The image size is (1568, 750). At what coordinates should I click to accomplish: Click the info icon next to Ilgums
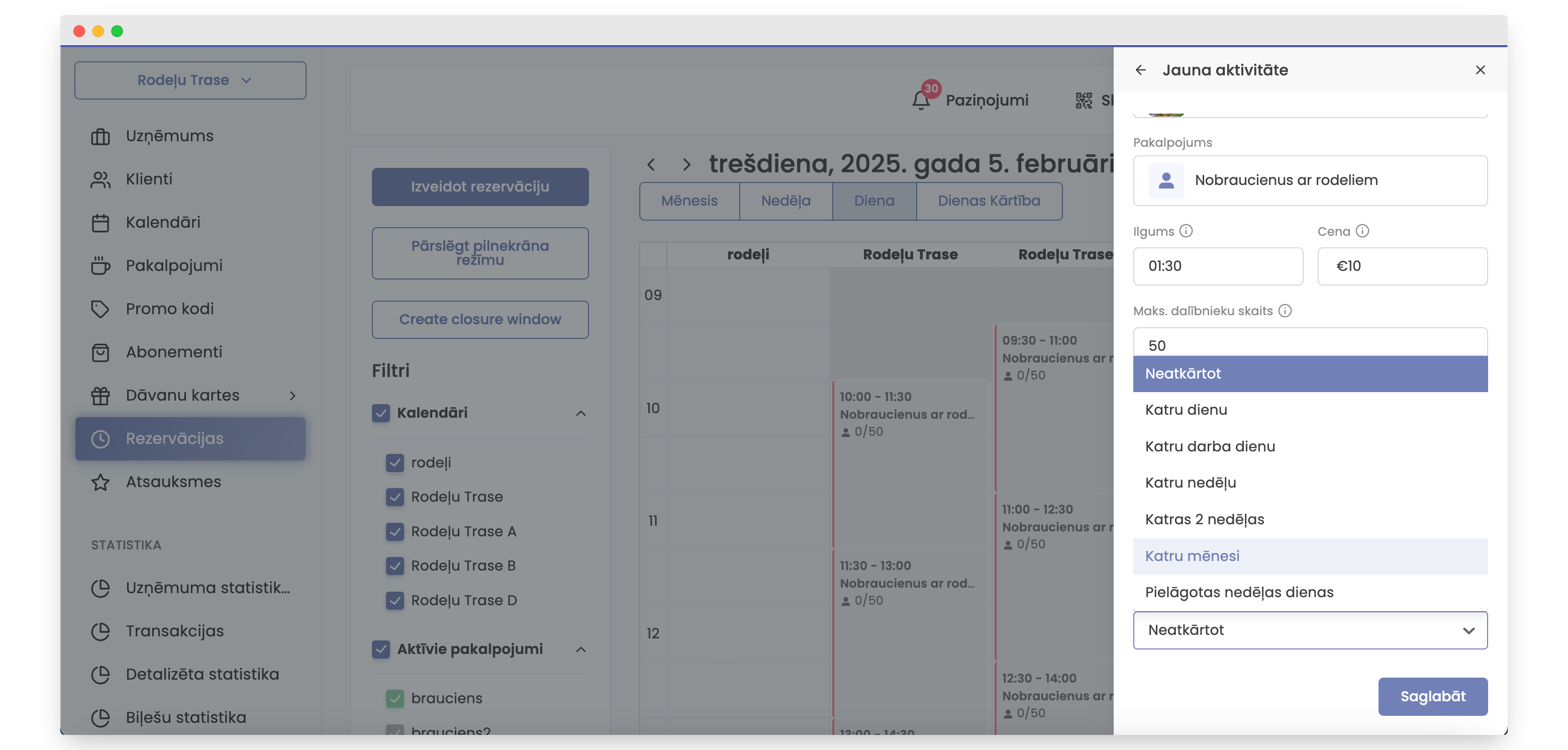coord(1186,231)
